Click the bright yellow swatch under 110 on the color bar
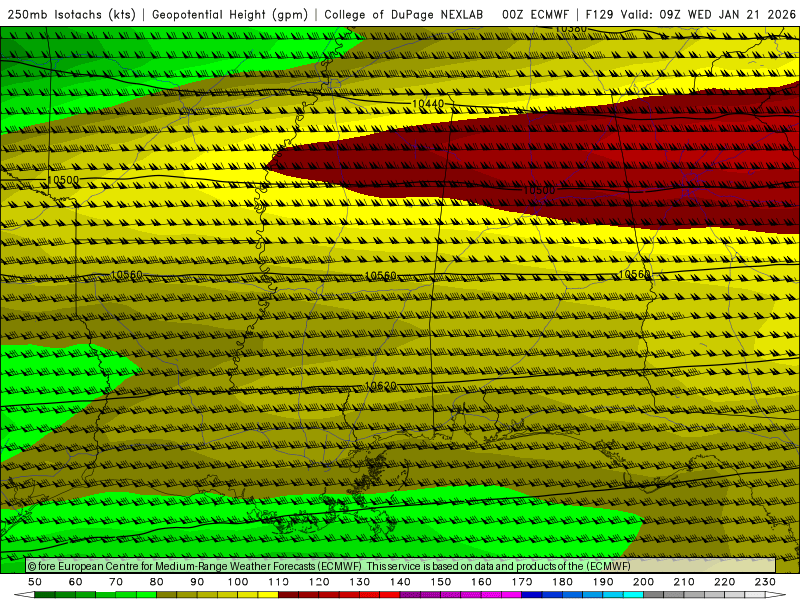Image resolution: width=800 pixels, height=600 pixels. (x=268, y=595)
